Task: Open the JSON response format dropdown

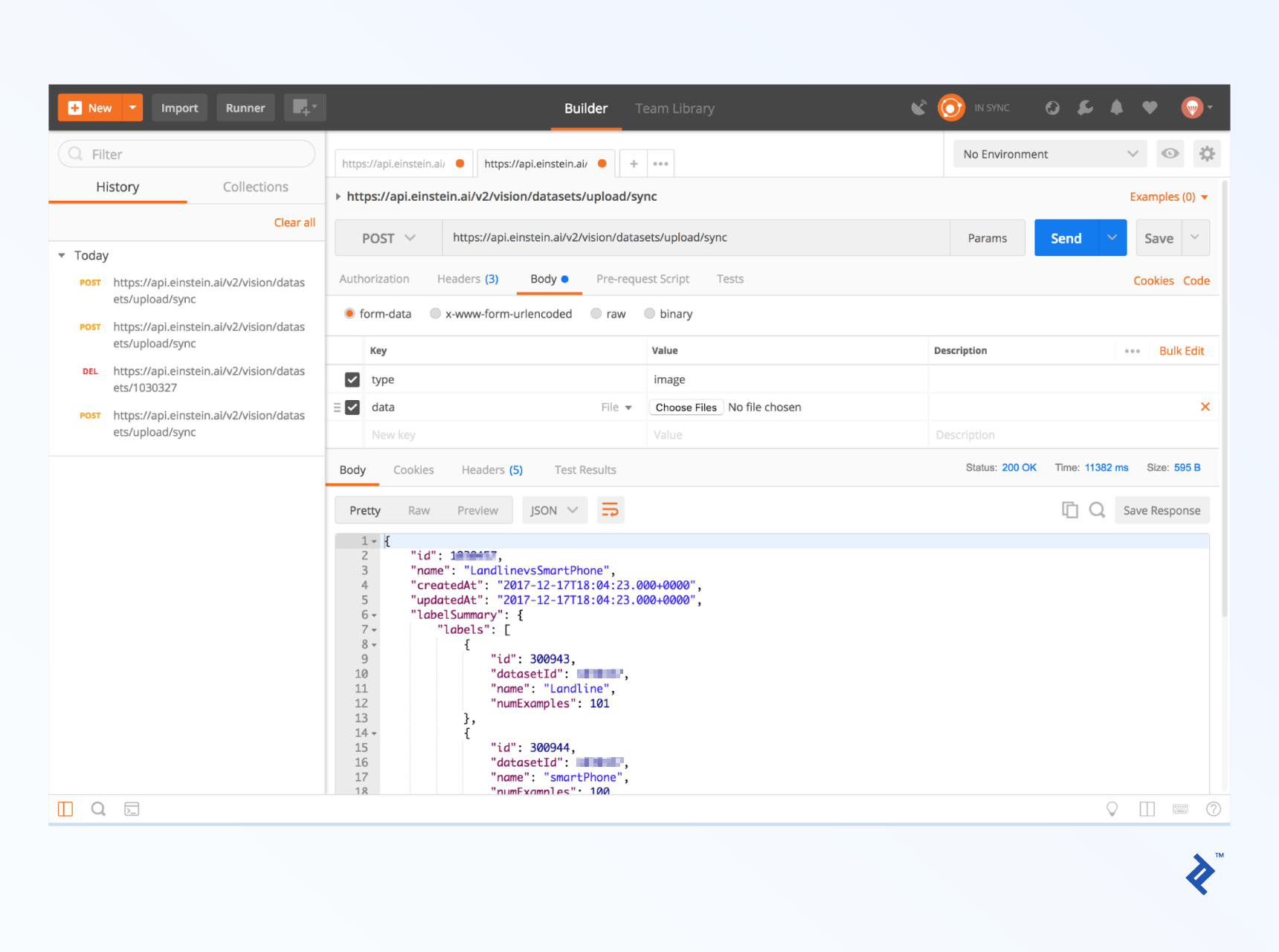Action: pos(554,509)
